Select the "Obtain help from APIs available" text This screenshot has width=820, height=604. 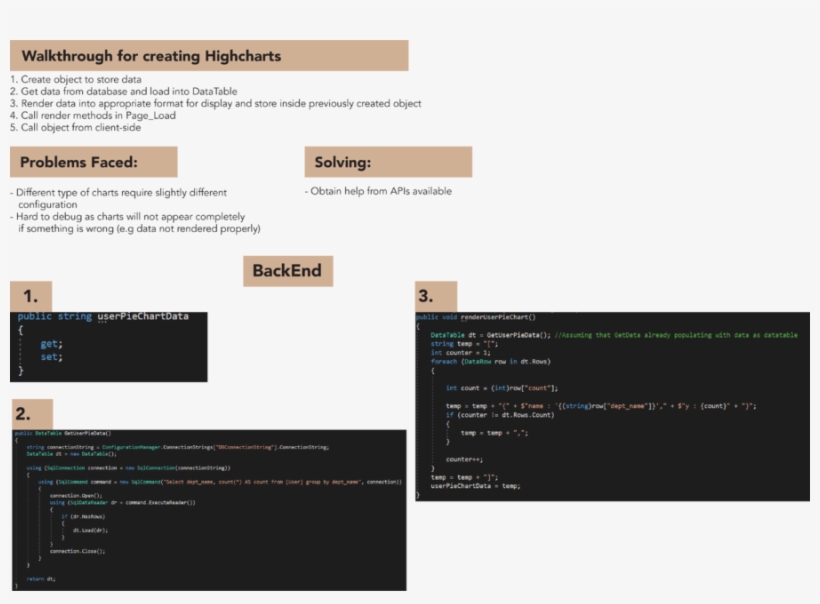378,191
